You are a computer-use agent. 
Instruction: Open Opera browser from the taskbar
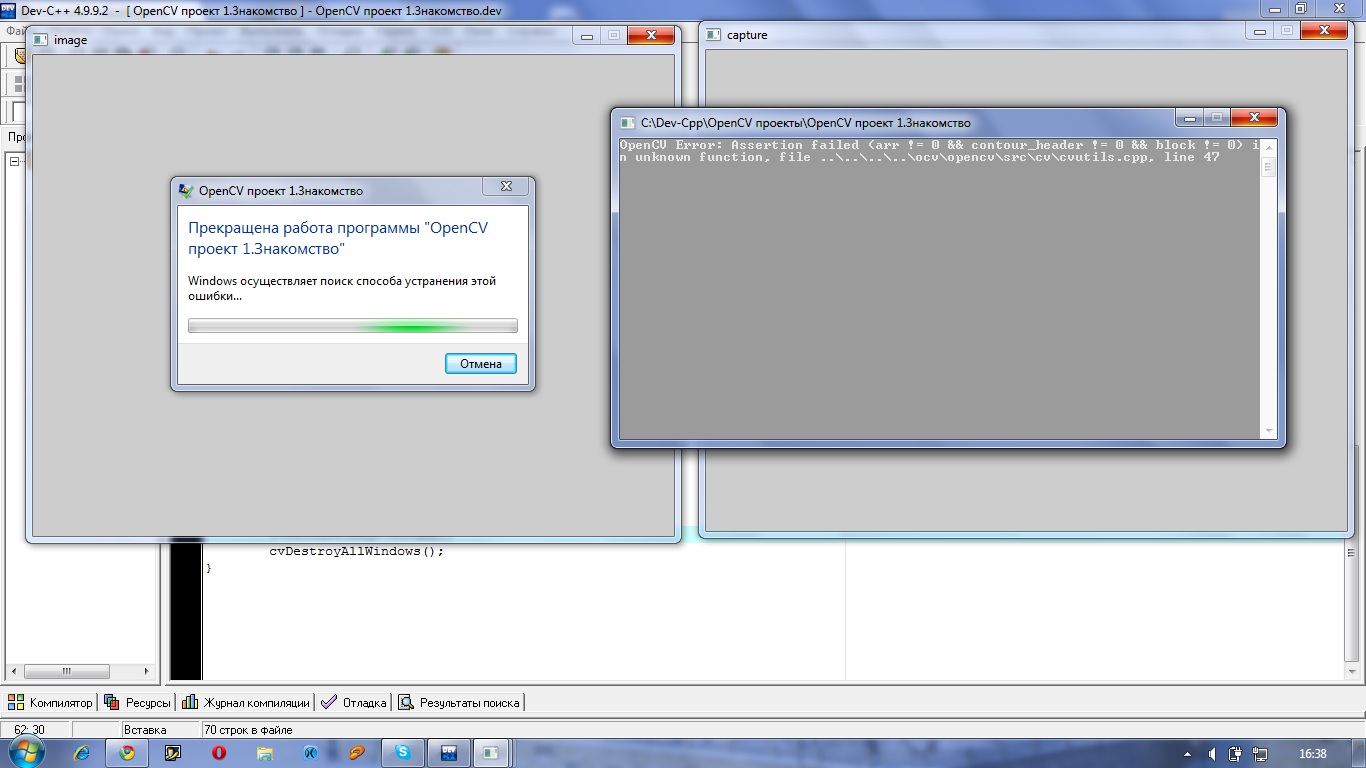218,753
